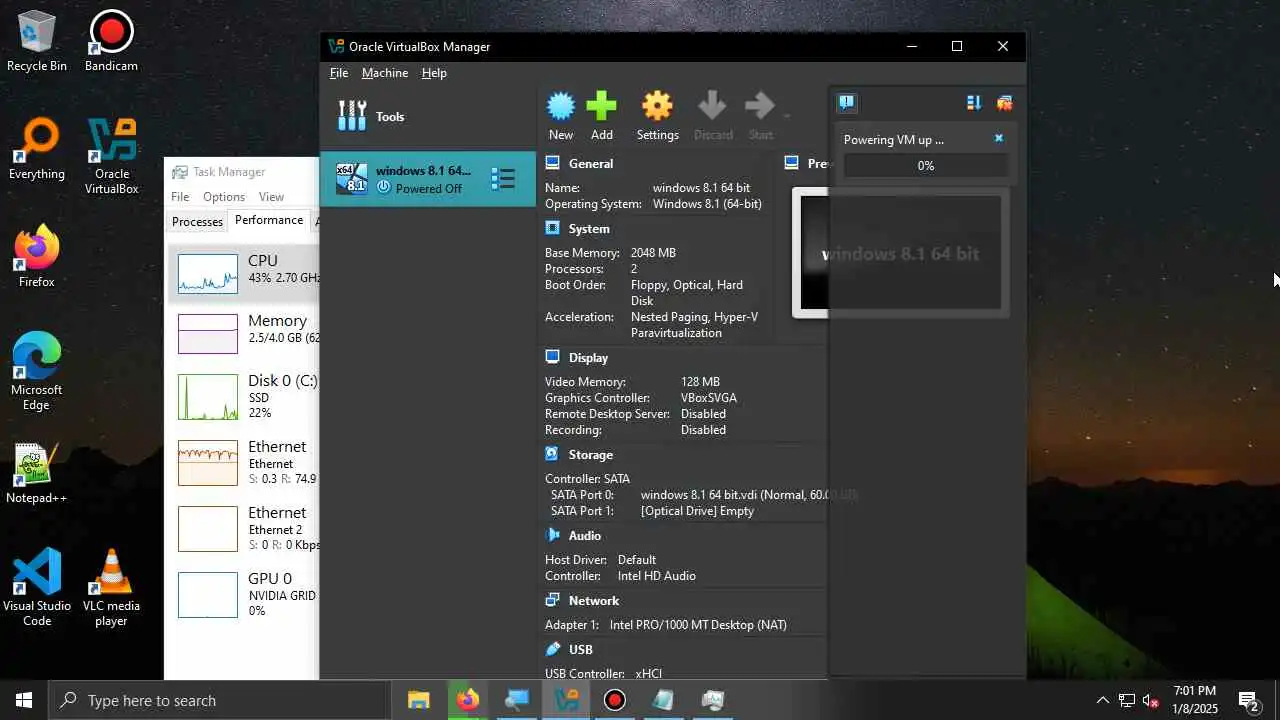The height and width of the screenshot is (720, 1280).
Task: Open the Oracle VirtualBox desktop shortcut
Action: pyautogui.click(x=111, y=156)
